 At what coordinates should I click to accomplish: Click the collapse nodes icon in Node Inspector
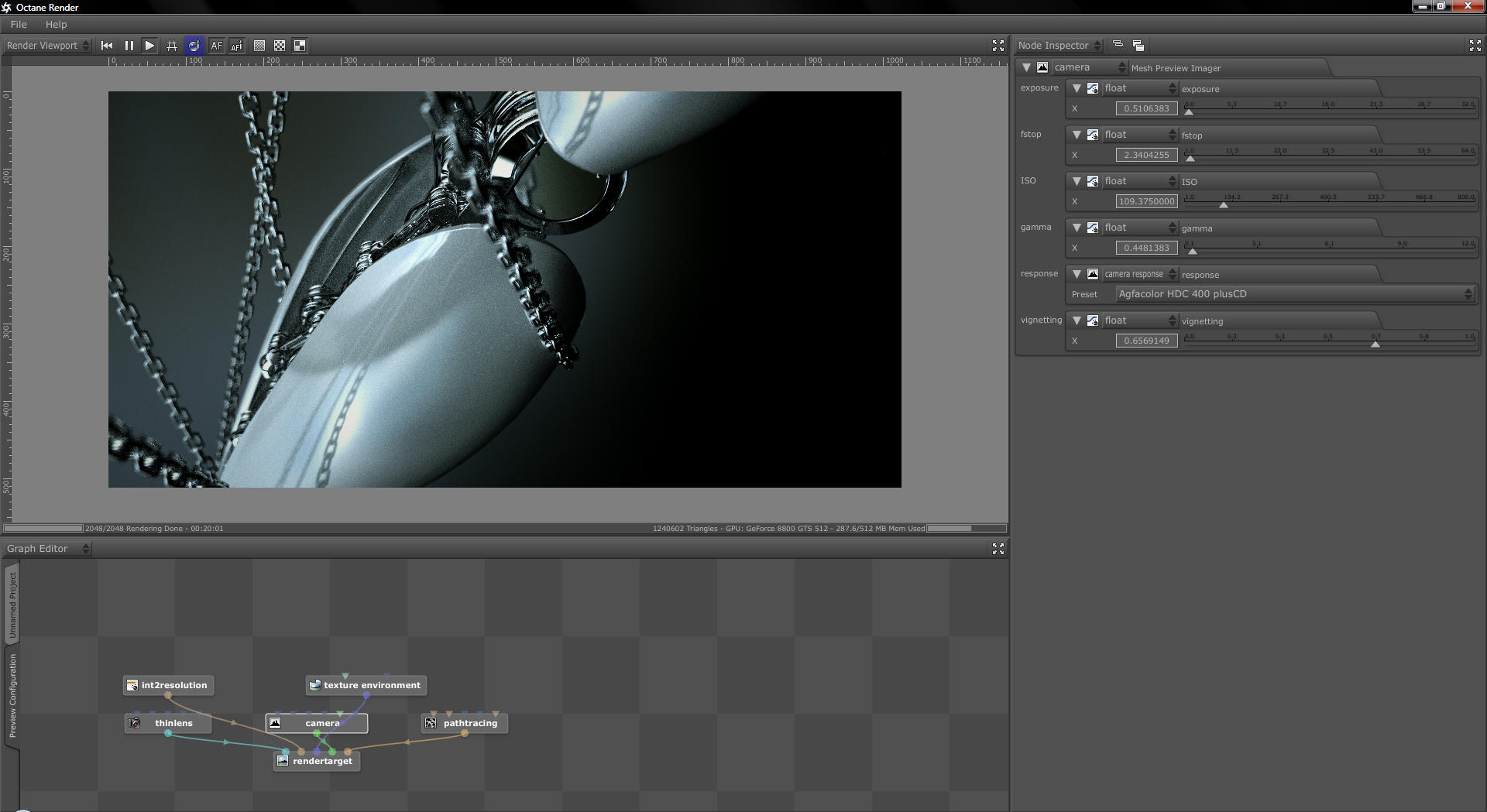(x=1118, y=45)
